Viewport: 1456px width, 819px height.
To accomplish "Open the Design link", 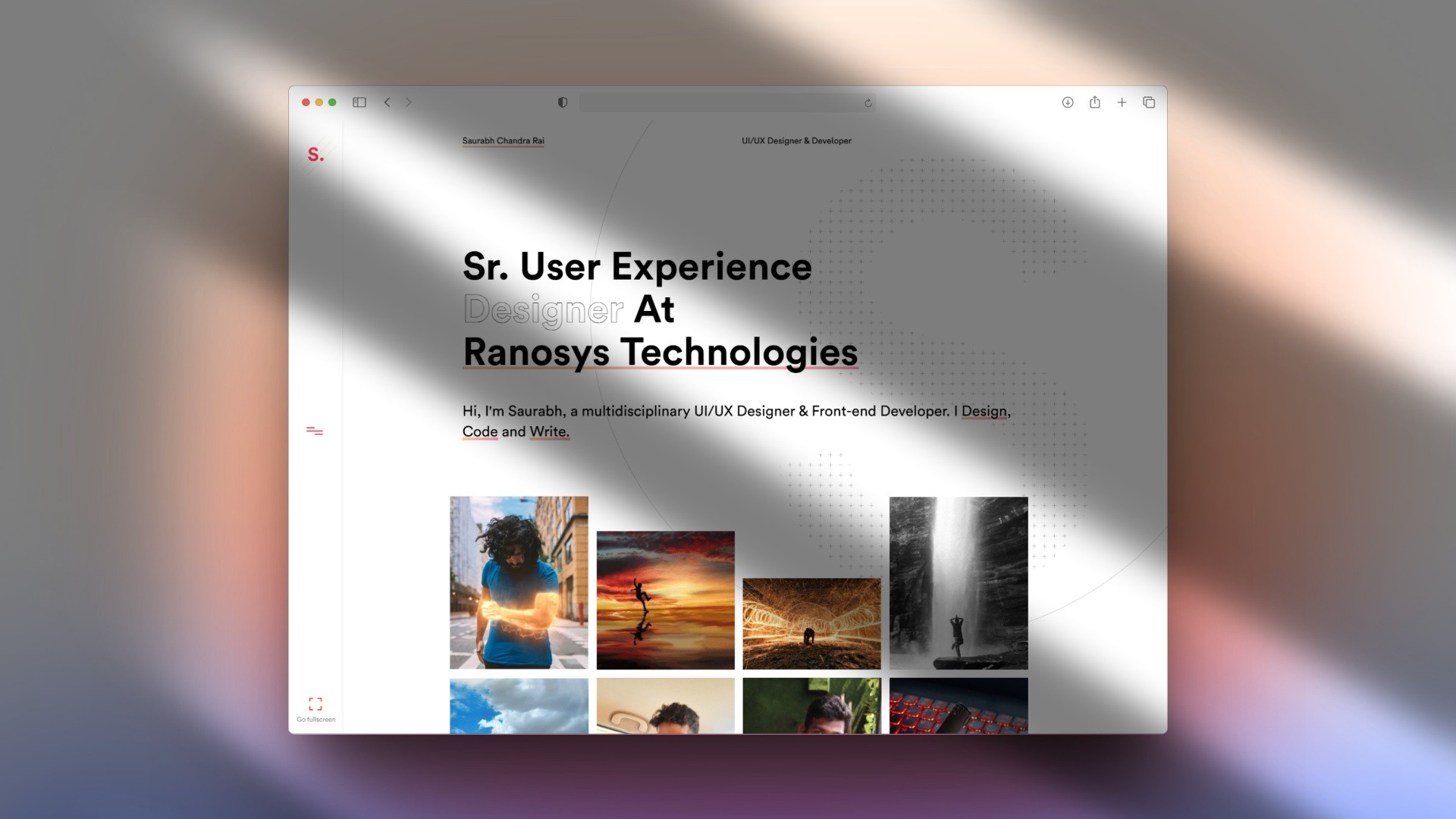I will tap(984, 411).
